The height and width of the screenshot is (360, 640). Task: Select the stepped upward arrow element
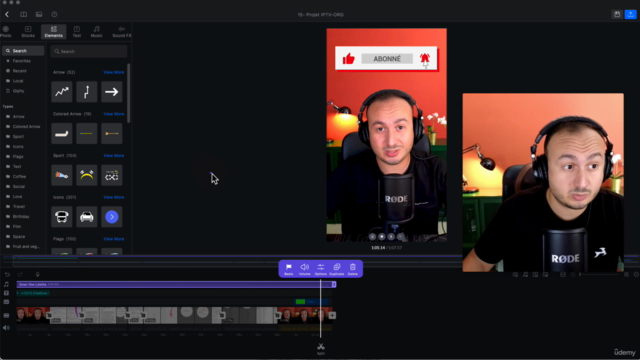coord(87,92)
